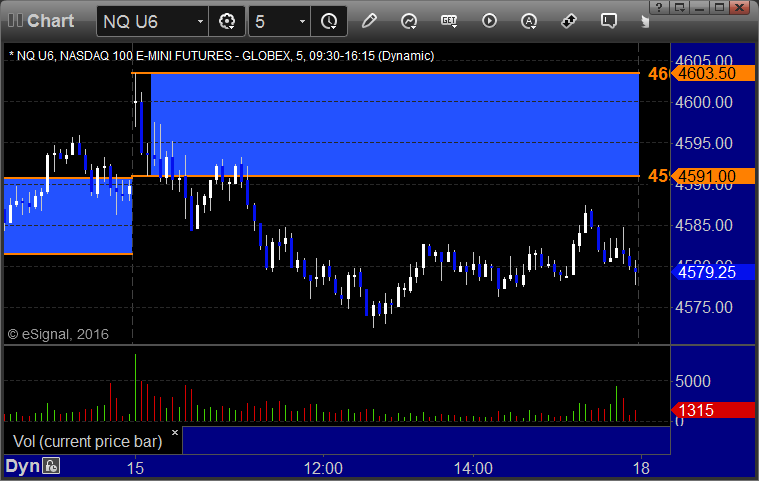Open the interval dropdown showing 5

(x=280, y=22)
